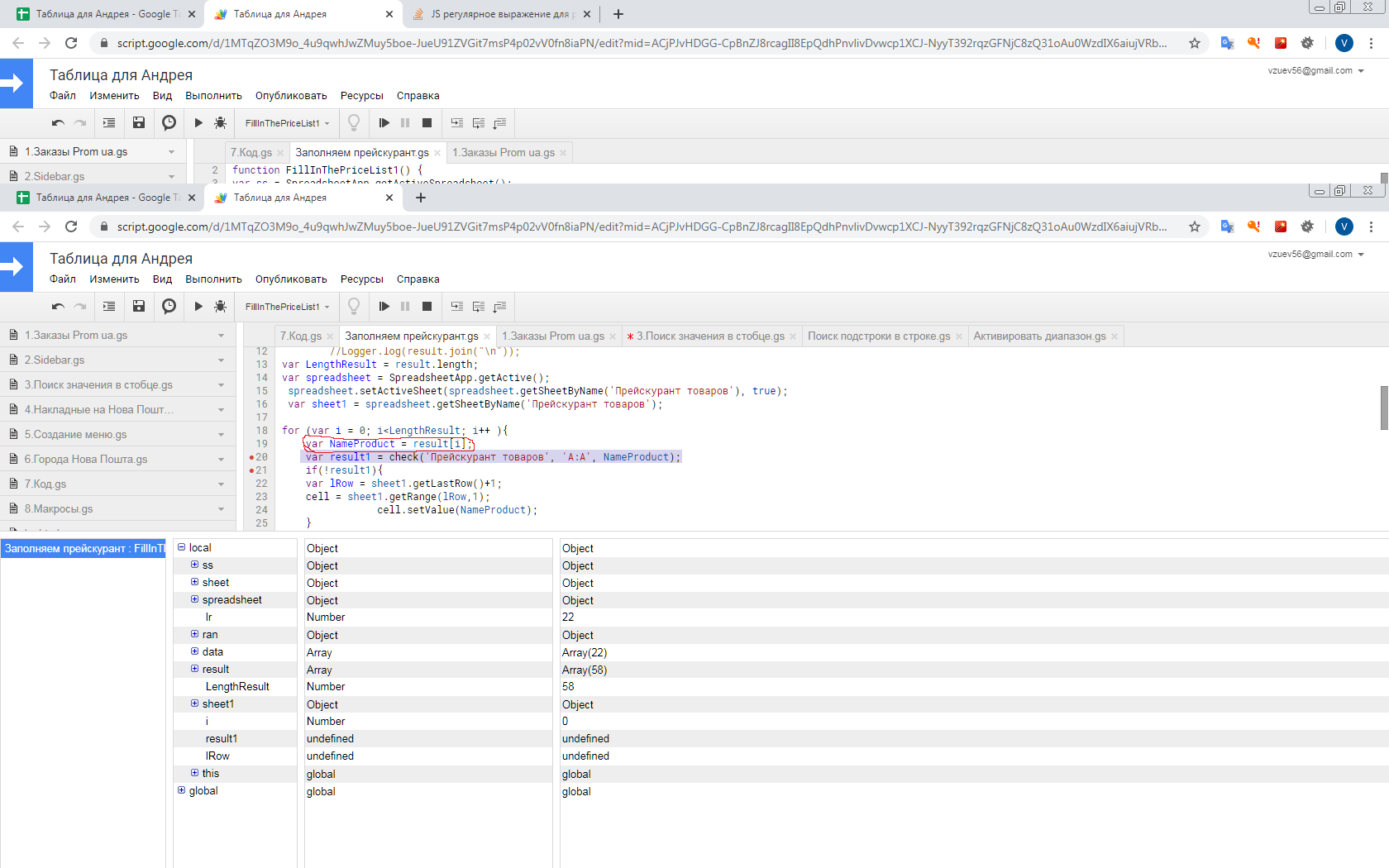Image resolution: width=1389 pixels, height=868 pixels.
Task: Click Step over icon, front window
Action: click(479, 307)
